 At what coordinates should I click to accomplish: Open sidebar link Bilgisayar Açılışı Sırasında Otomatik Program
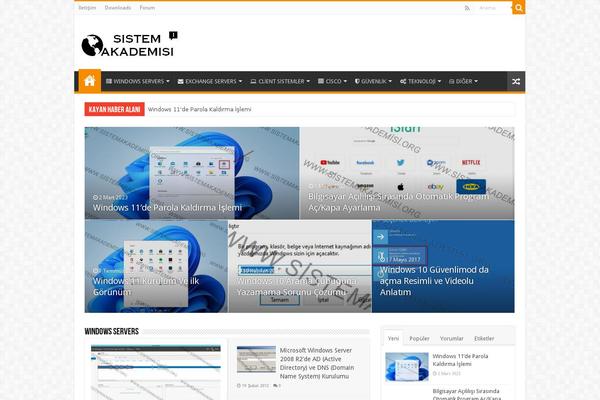pos(467,395)
